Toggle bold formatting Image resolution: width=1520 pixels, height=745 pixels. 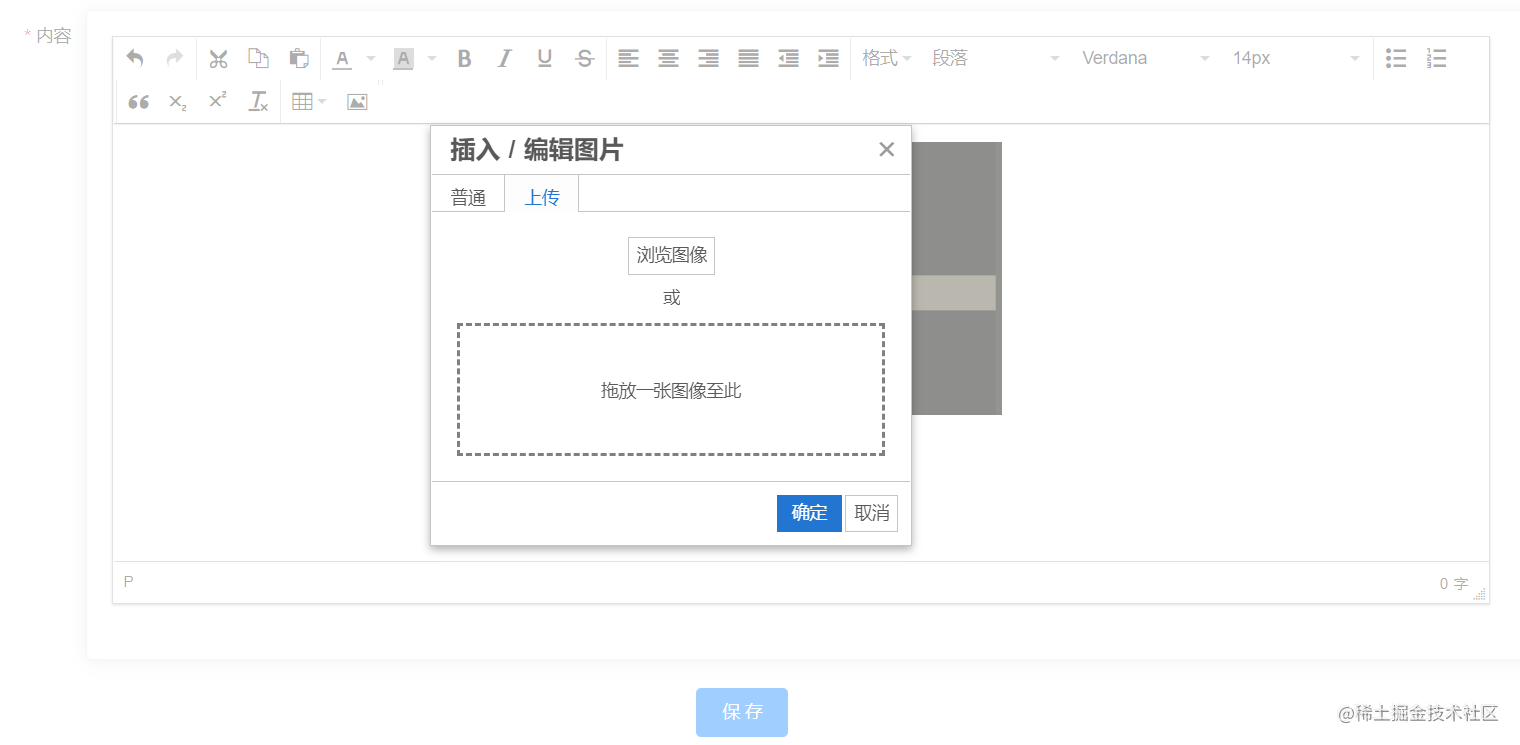point(464,58)
